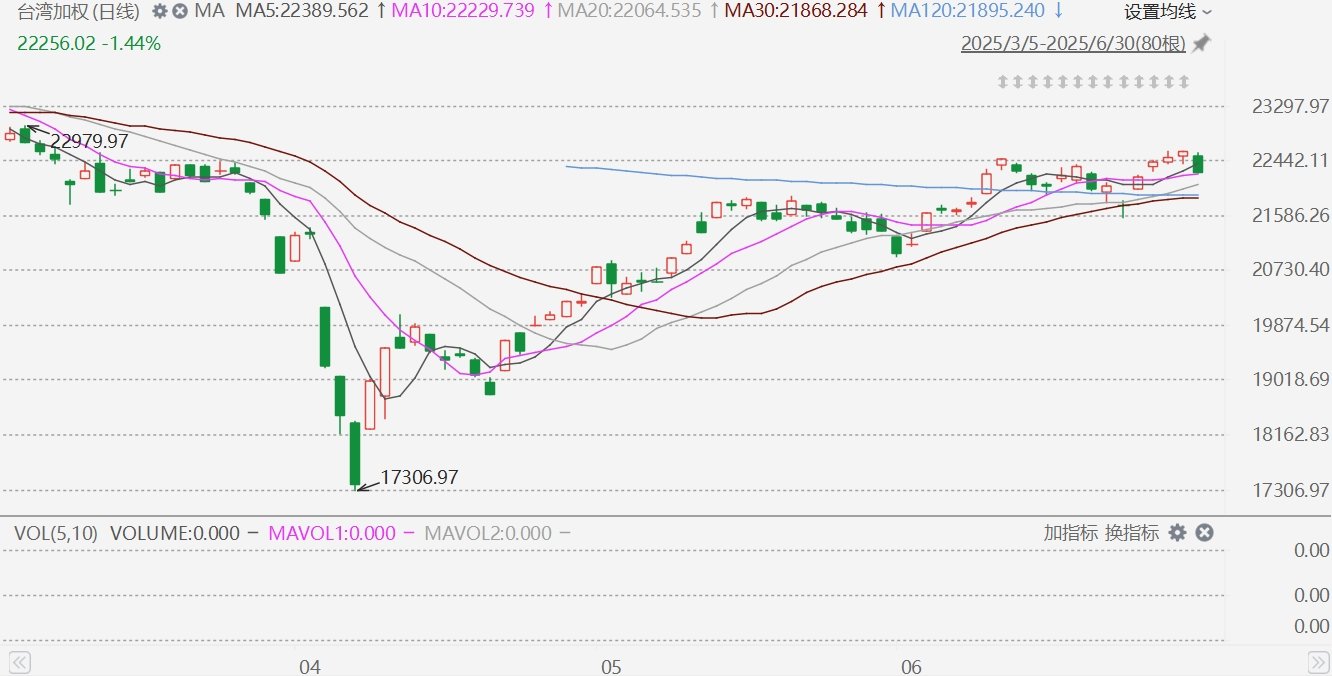Click the 加指标 button
Image resolution: width=1332 pixels, height=676 pixels.
(1071, 533)
